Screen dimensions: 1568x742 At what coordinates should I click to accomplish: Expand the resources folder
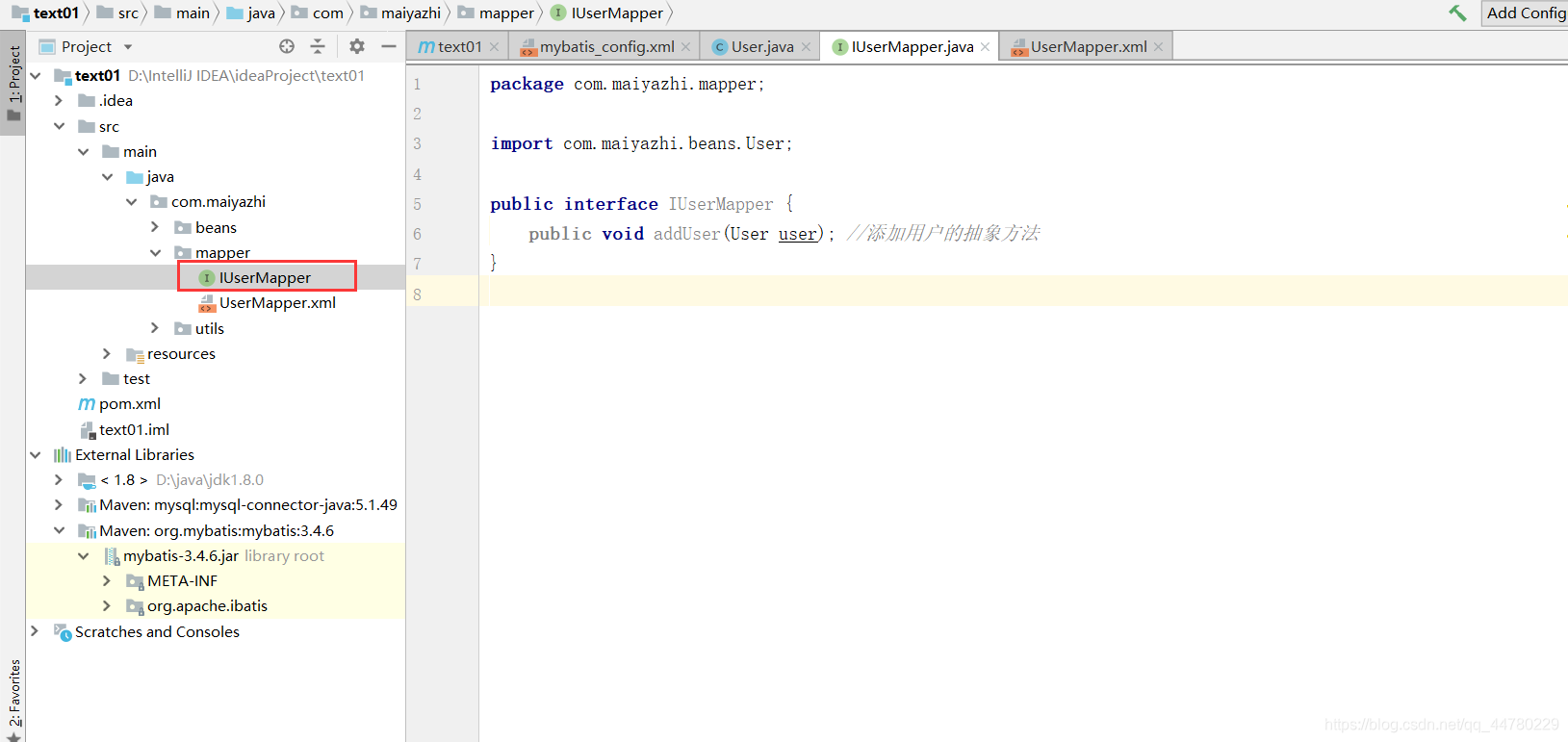[x=107, y=353]
